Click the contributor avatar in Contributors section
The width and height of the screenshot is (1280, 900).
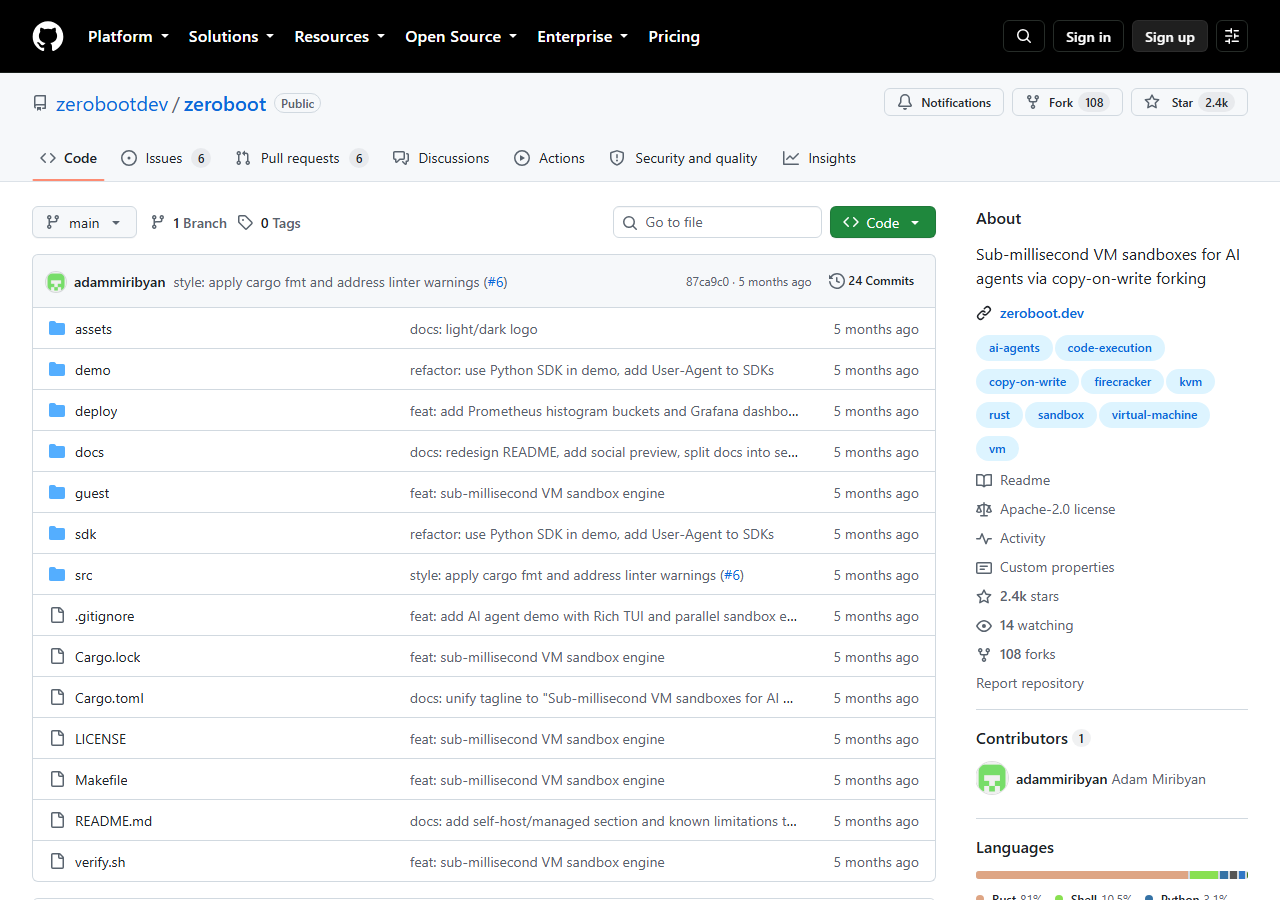[x=992, y=779]
